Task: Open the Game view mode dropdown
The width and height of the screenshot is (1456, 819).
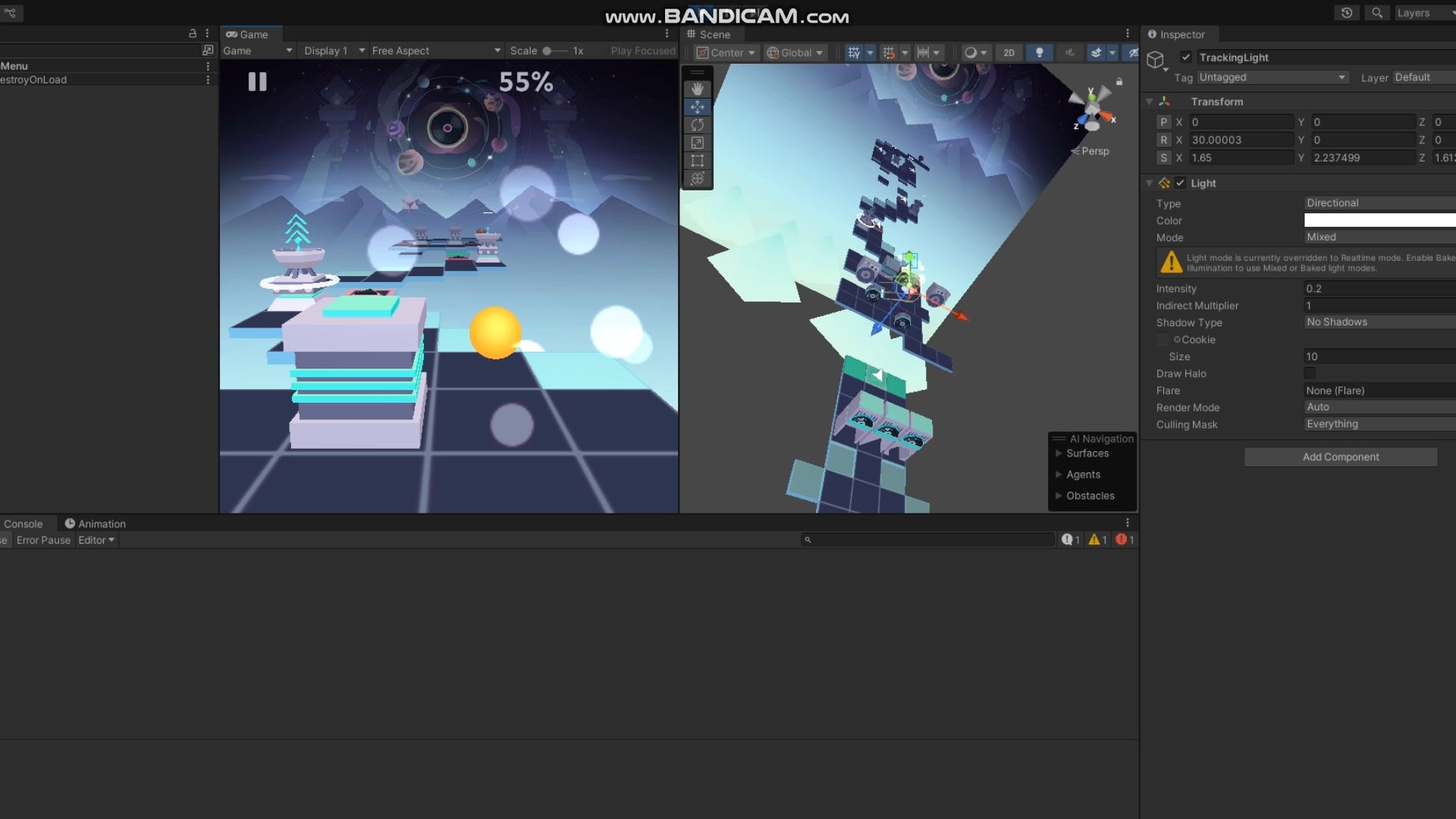Action: click(x=258, y=51)
